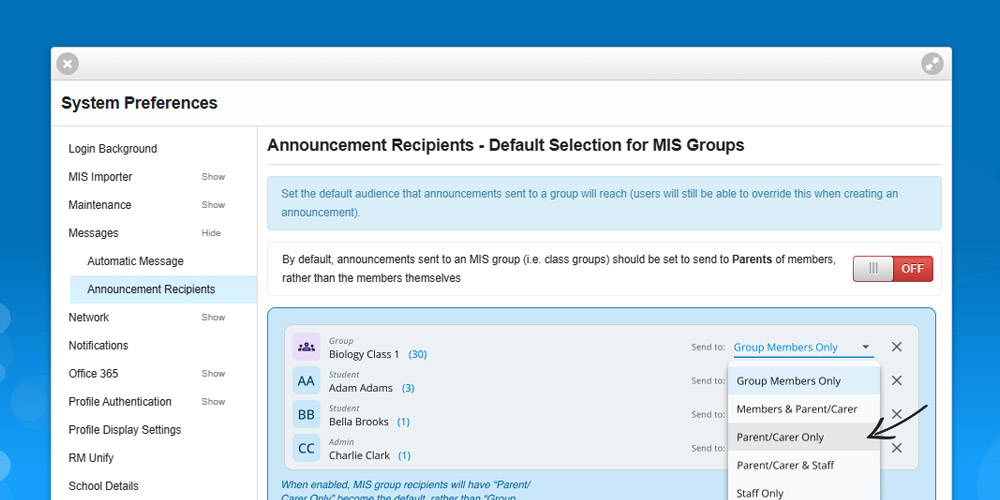Viewport: 1000px width, 500px height.
Task: Remove the Charlie Clark recipient row
Action: pos(897,448)
